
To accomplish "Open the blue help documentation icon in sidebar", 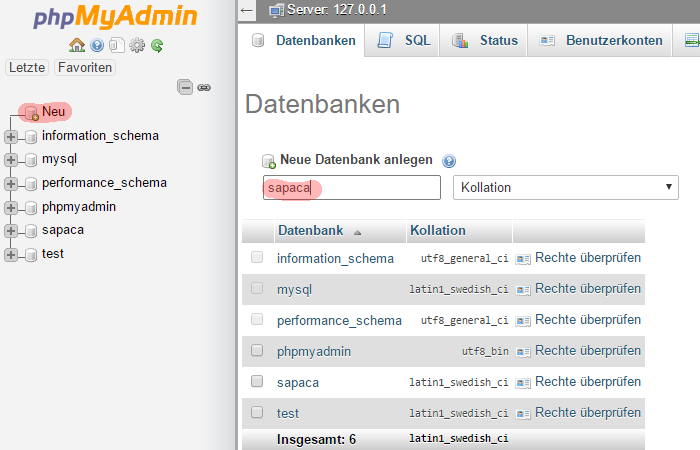I will [x=97, y=45].
